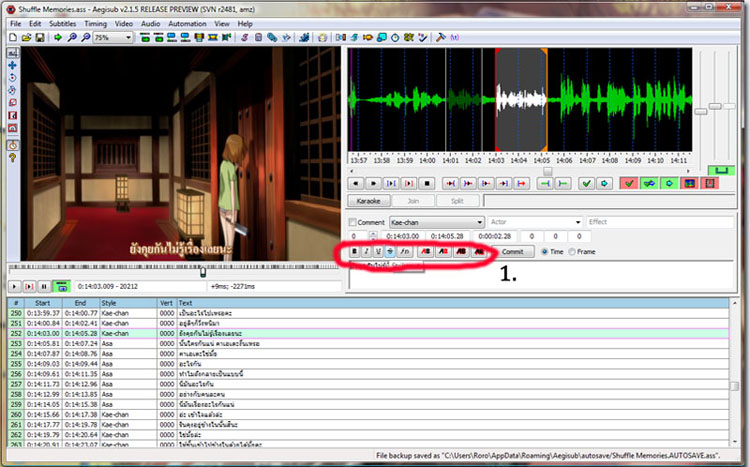Open the File menu
This screenshot has height=467, width=750.
coord(15,23)
